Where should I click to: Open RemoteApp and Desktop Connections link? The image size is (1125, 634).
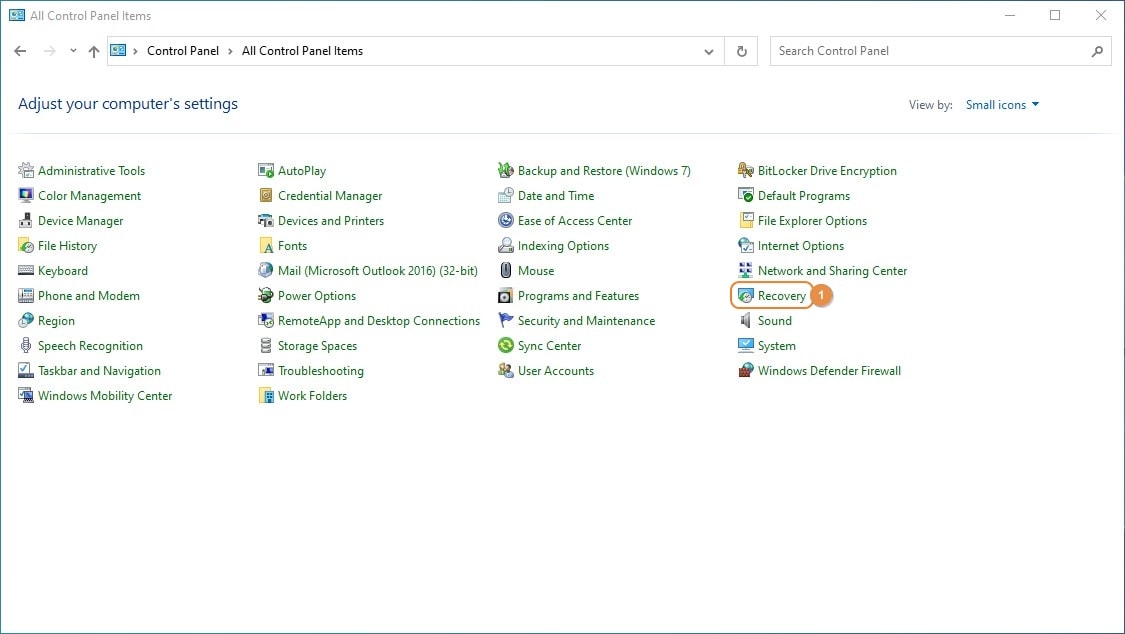click(x=379, y=321)
